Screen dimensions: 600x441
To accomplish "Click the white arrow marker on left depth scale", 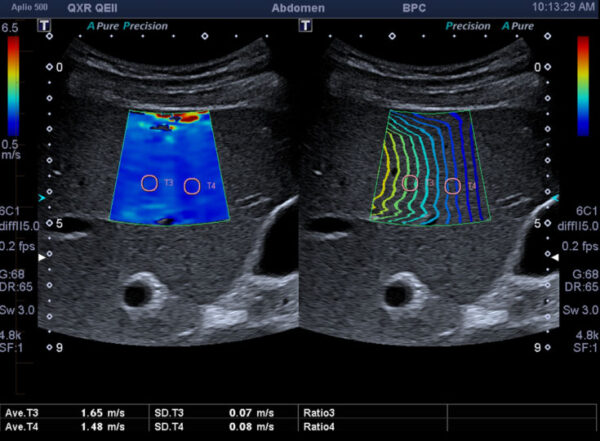I will click(41, 258).
